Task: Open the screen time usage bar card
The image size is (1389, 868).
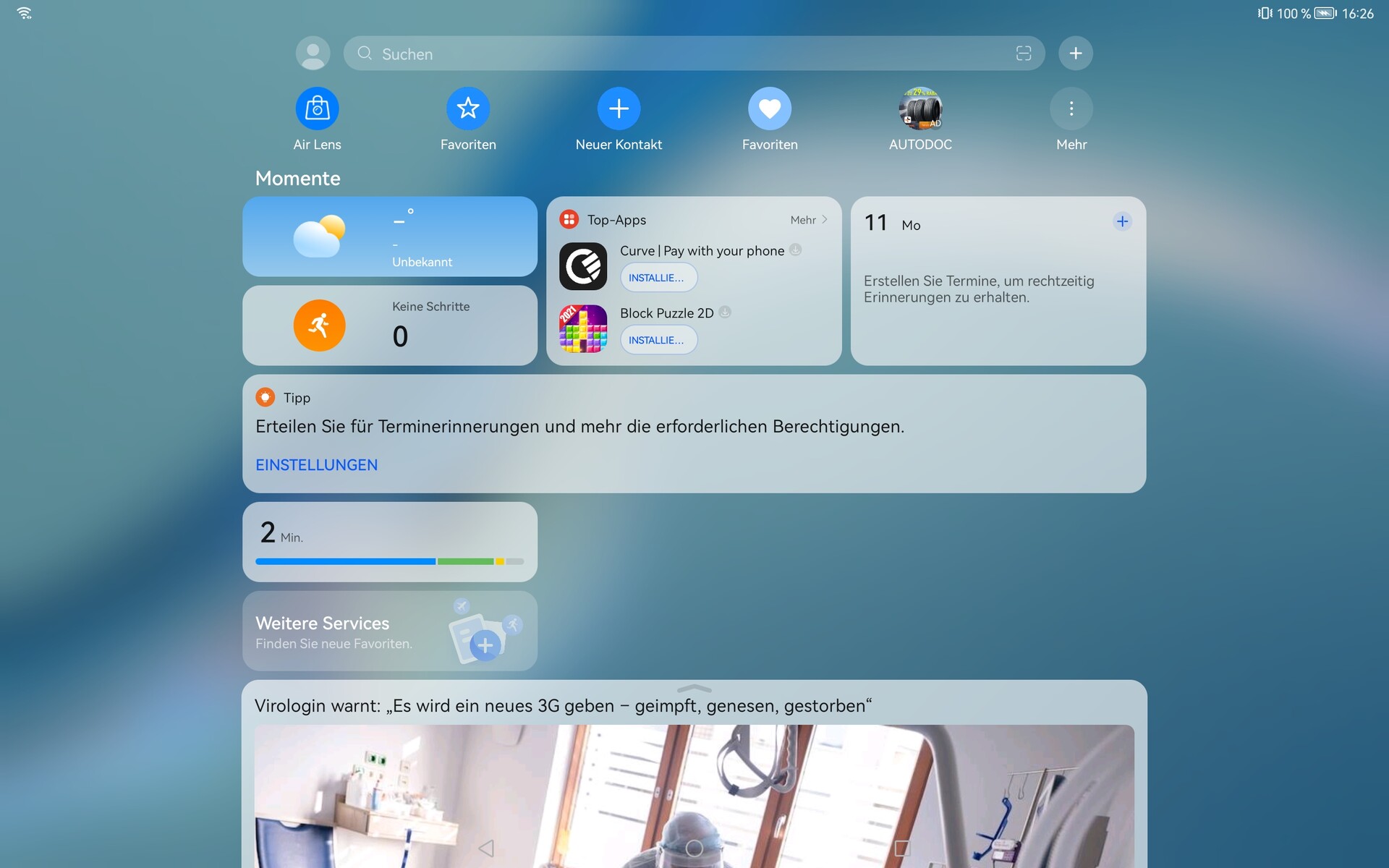Action: pos(389,542)
